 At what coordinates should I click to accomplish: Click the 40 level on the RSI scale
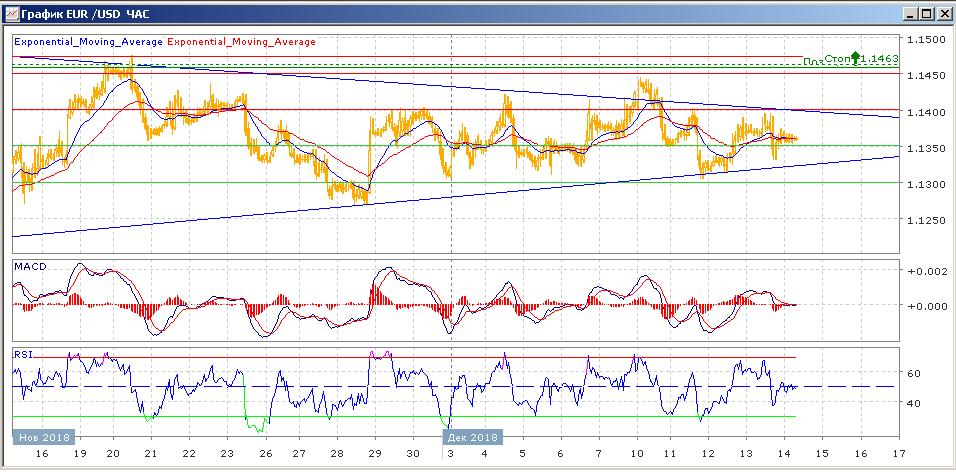point(915,403)
